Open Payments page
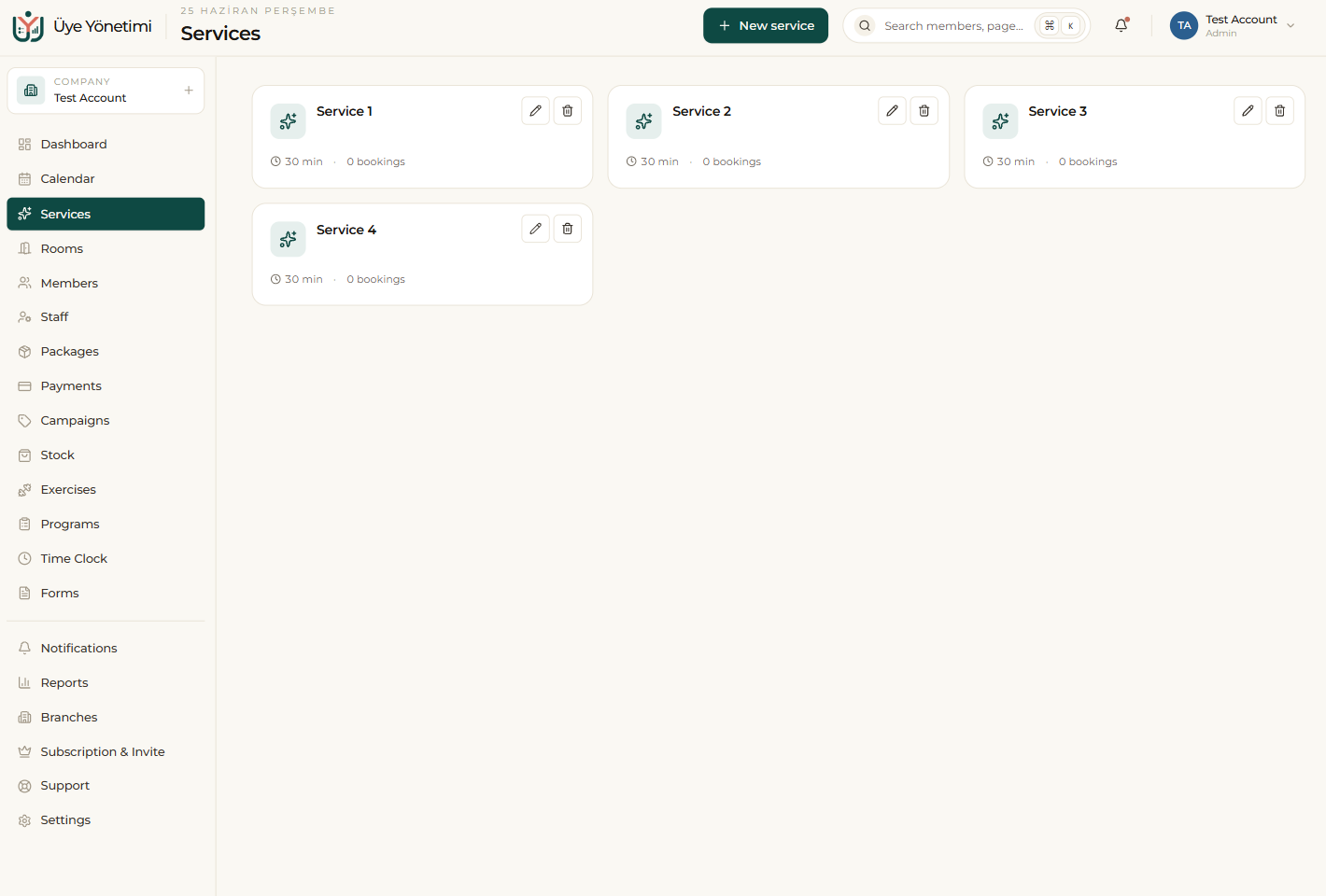Viewport: 1326px width, 896px height. (106, 386)
